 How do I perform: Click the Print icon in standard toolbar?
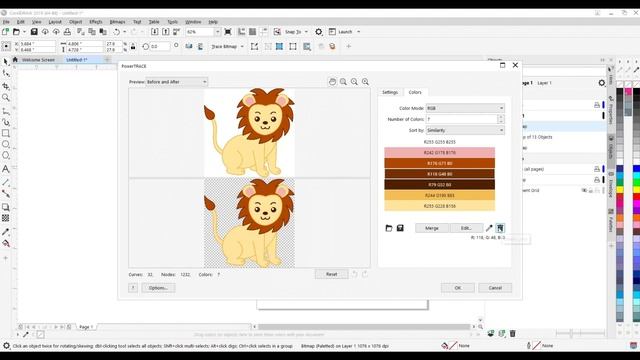coord(67,32)
